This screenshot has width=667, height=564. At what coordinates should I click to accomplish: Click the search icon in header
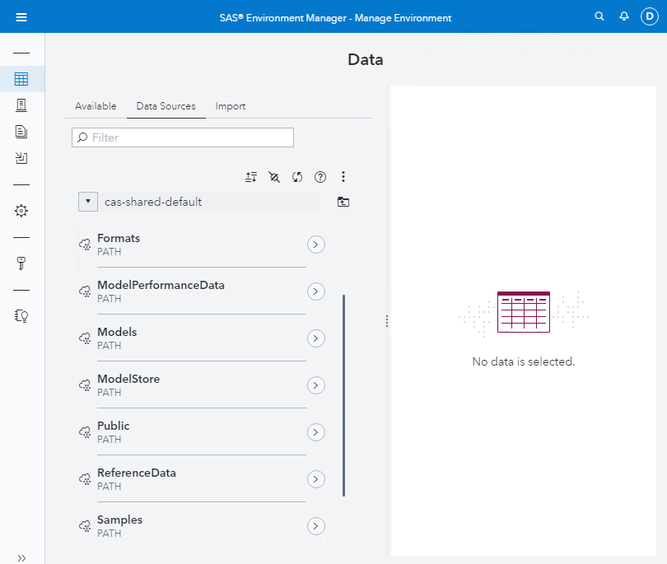[x=599, y=17]
